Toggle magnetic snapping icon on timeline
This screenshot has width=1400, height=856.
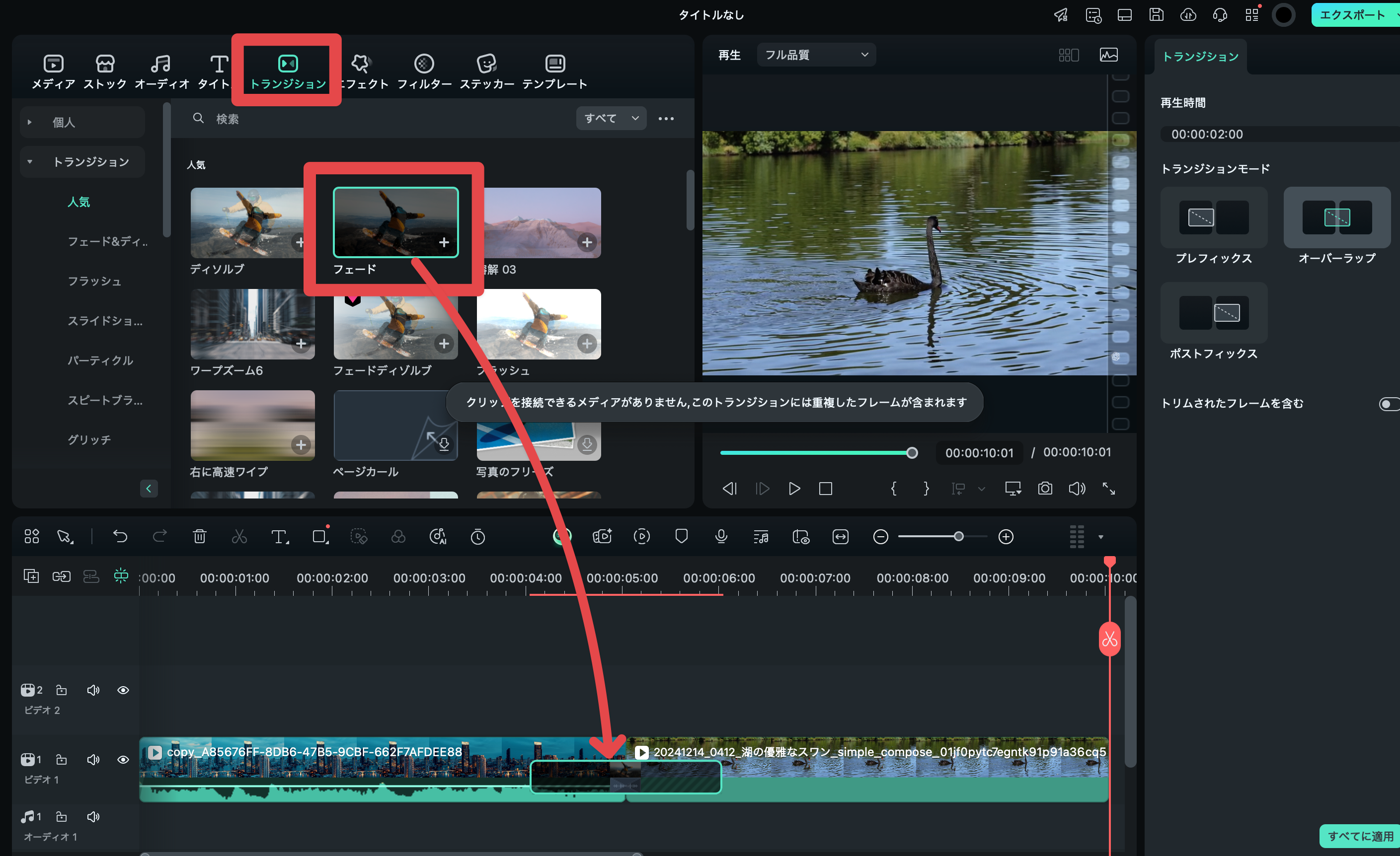(x=121, y=576)
